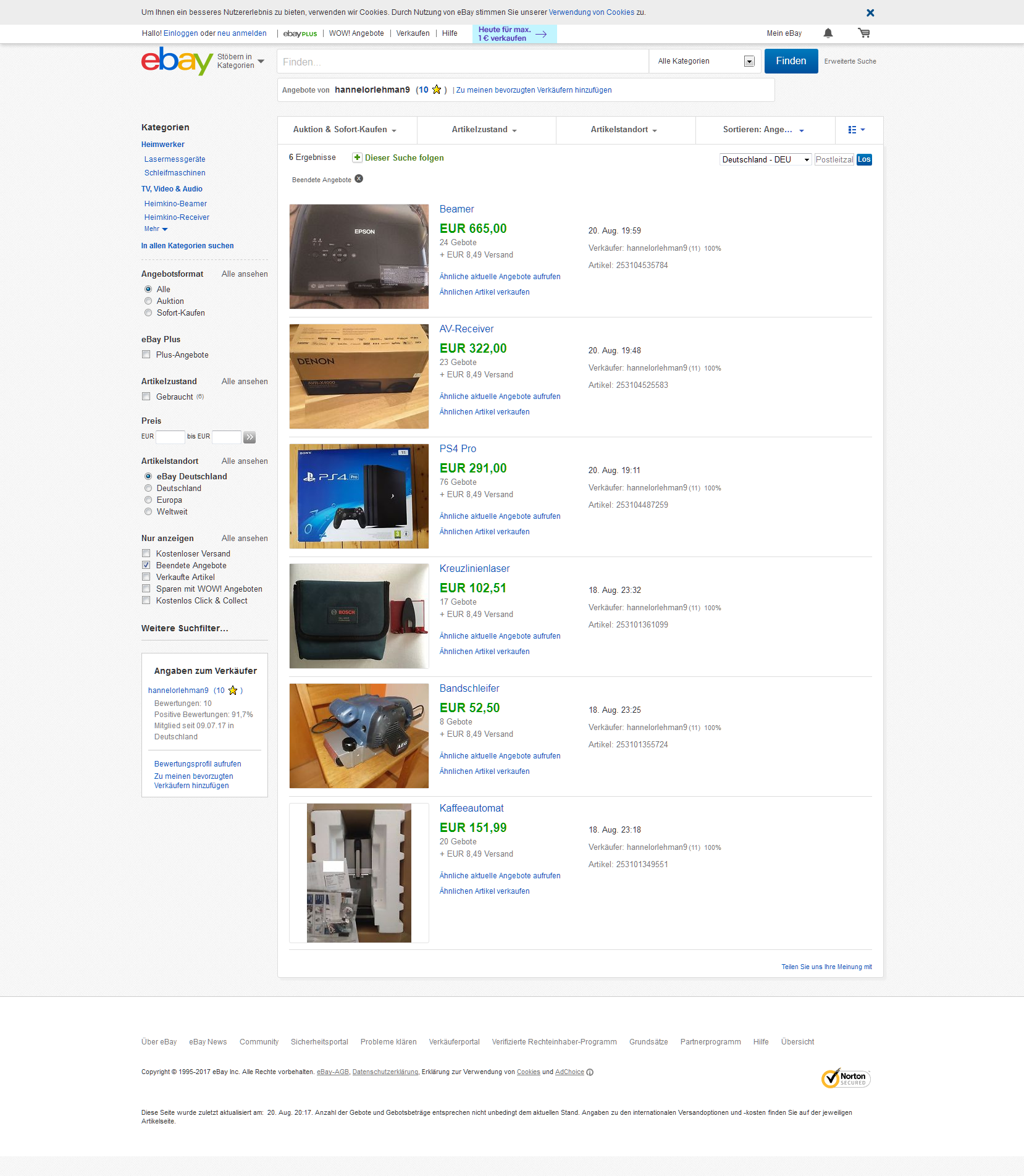Open list view options icon

(x=857, y=130)
